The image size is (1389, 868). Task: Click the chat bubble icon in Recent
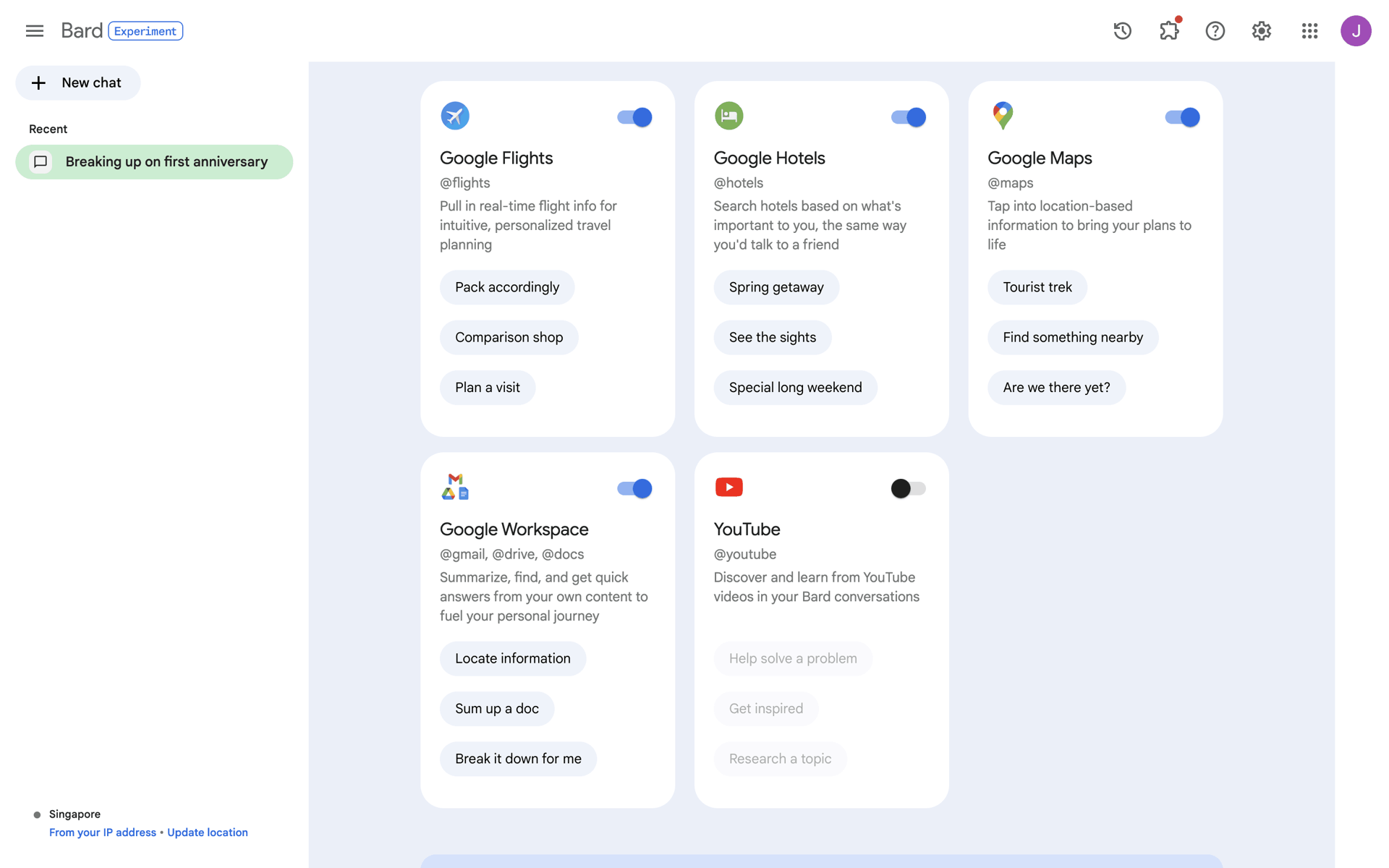tap(41, 162)
